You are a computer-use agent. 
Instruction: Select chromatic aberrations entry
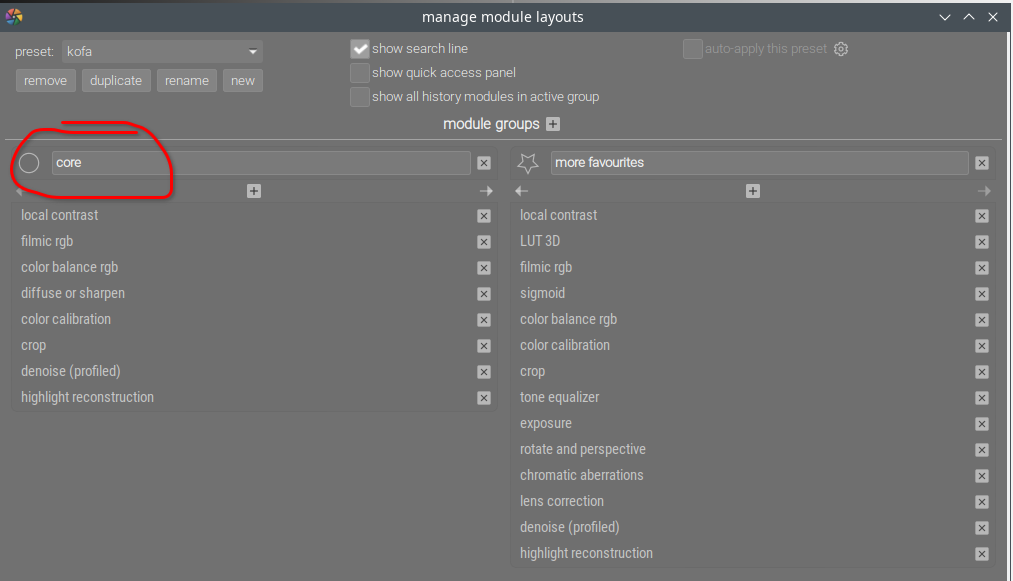point(581,476)
